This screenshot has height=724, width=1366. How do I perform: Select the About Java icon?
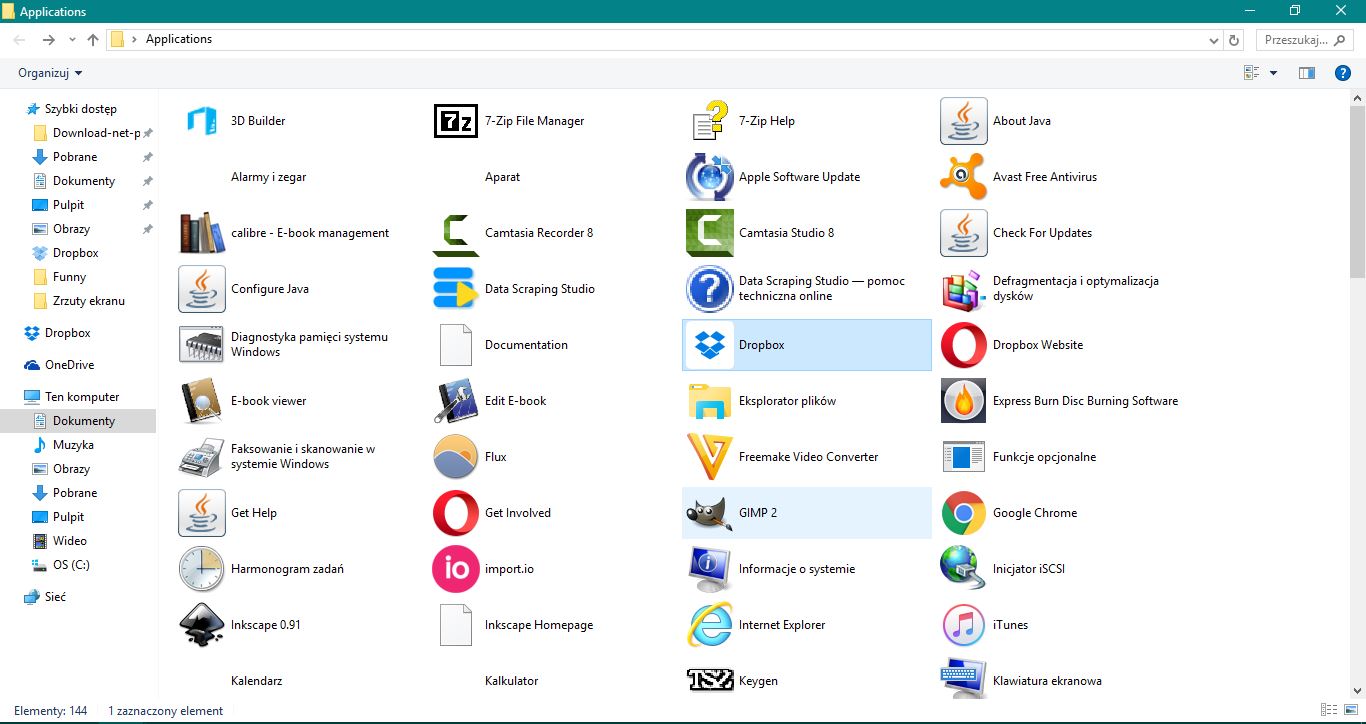click(964, 121)
